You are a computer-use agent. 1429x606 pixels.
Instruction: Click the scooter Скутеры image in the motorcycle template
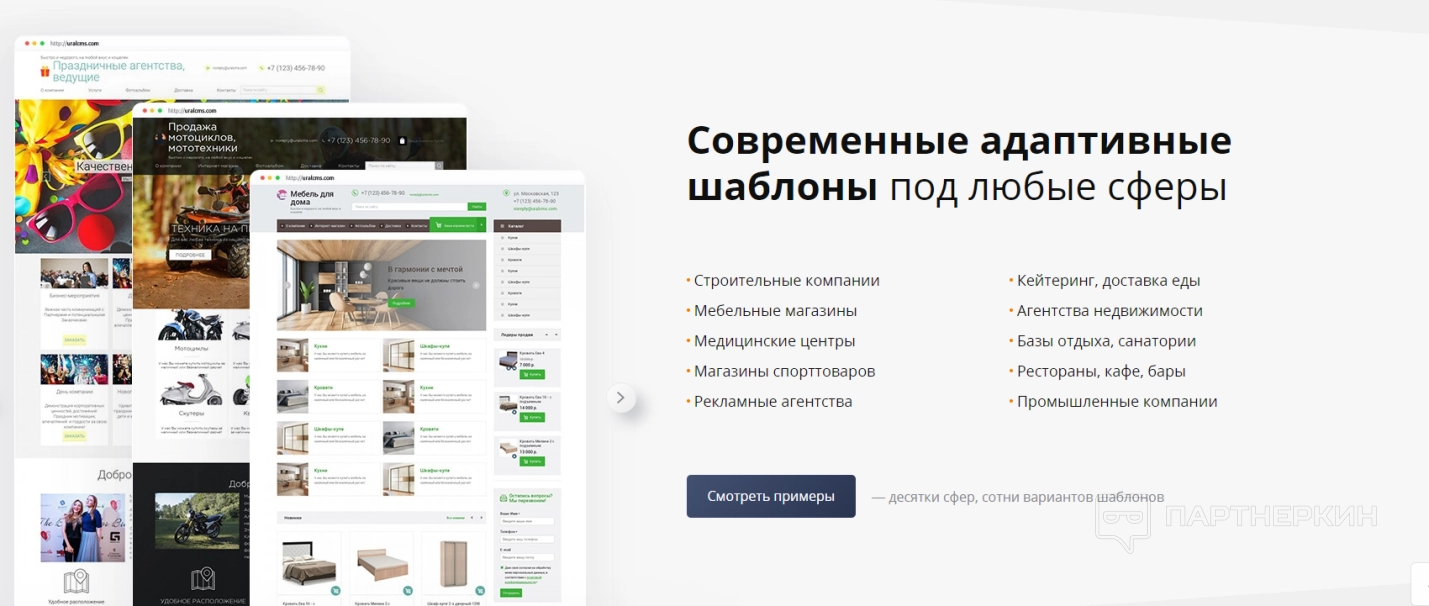click(190, 388)
